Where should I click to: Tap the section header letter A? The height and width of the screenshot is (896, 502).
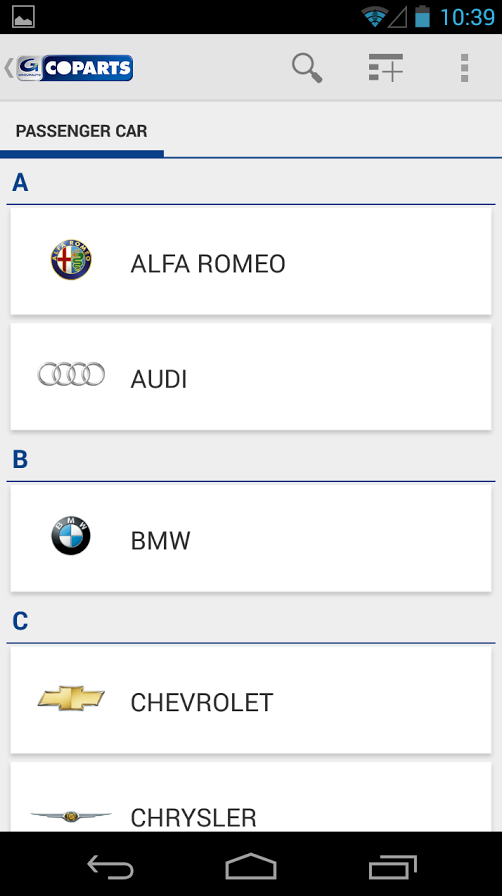tap(20, 183)
